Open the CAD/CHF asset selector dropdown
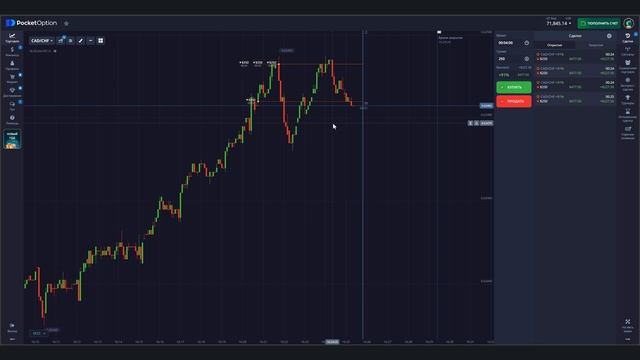The width and height of the screenshot is (640, 360). click(42, 41)
